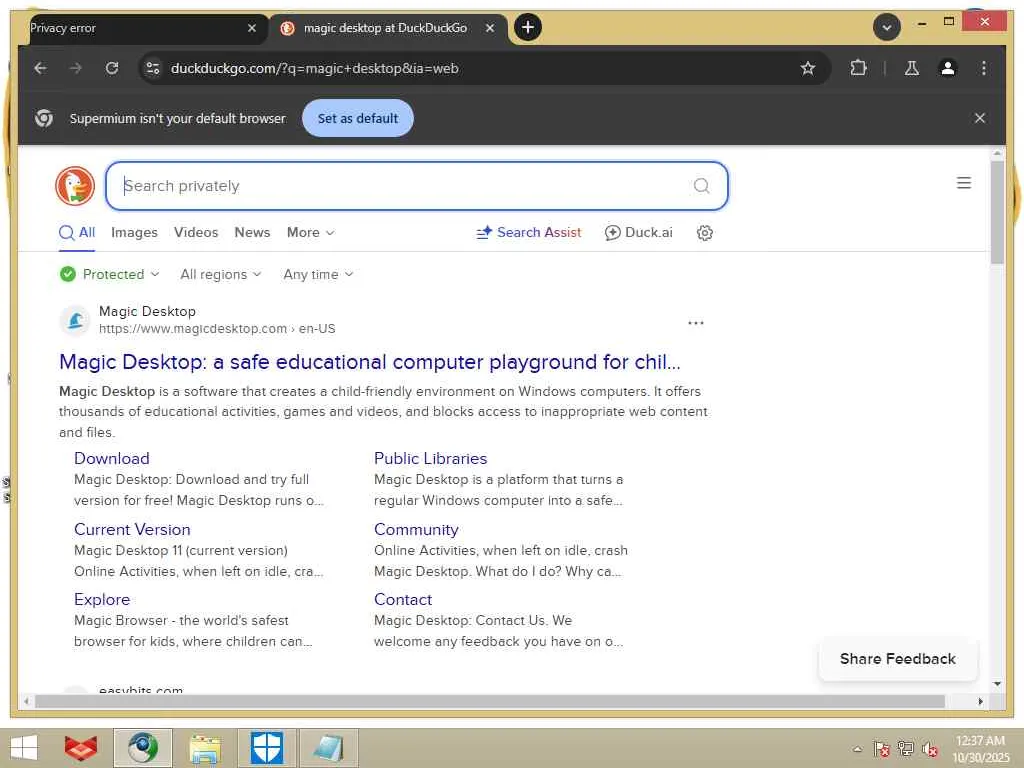This screenshot has width=1024, height=768.
Task: Click the browser forward arrow
Action: 76,68
